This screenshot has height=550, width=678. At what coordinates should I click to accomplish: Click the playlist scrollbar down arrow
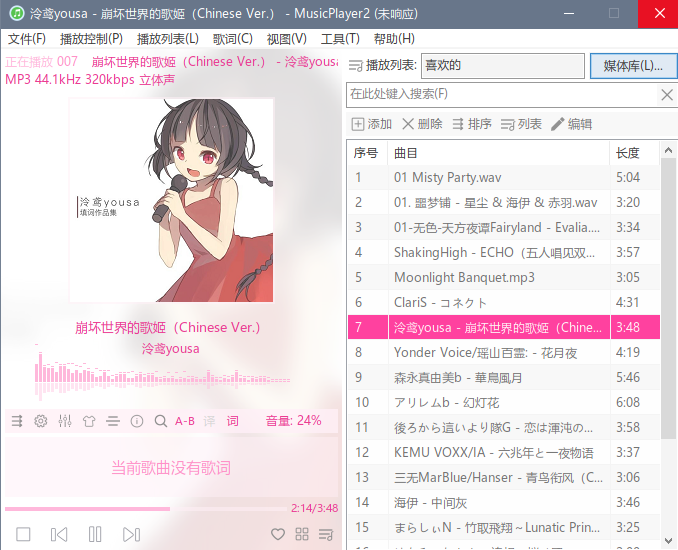click(668, 540)
